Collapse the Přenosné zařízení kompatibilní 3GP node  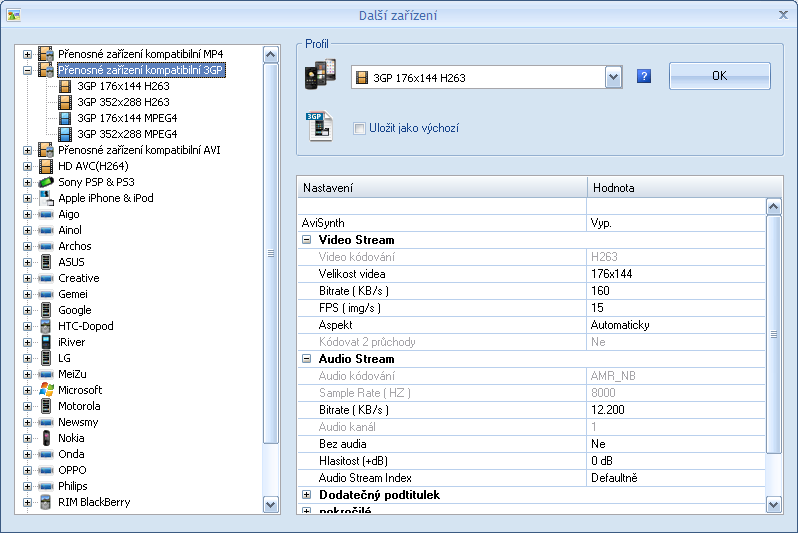28,70
